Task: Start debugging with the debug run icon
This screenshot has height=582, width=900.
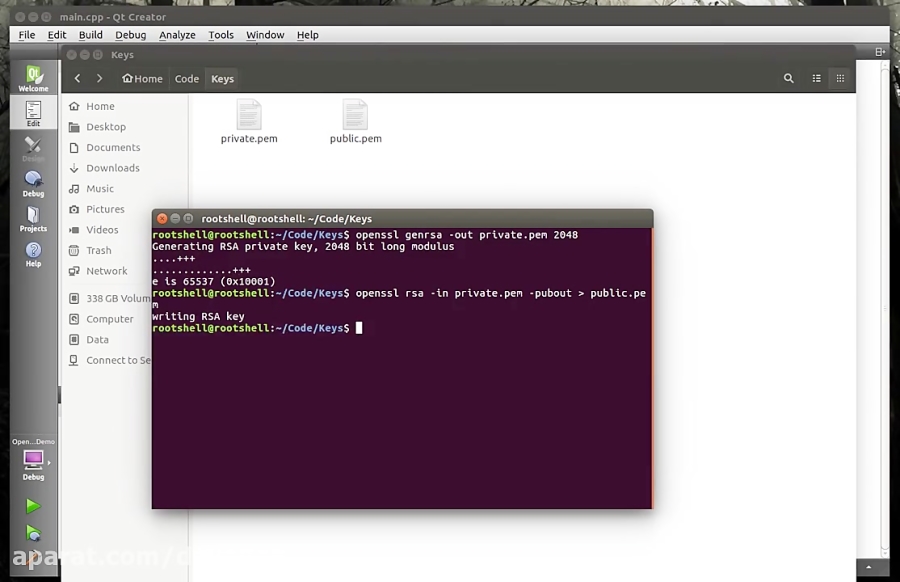Action: 33,533
